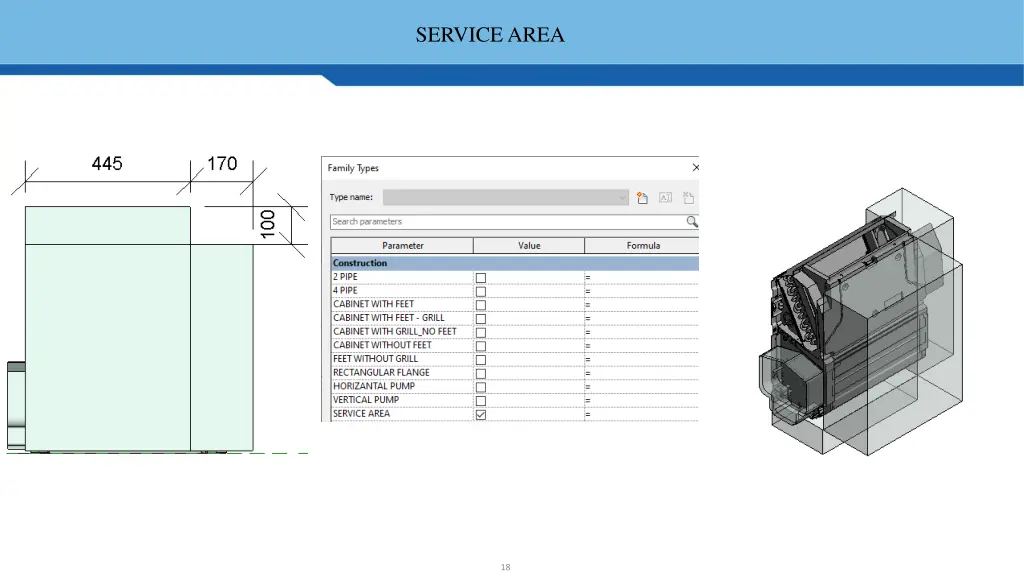Click the SERVICE AREA formula cell
The image size is (1024, 576).
pyautogui.click(x=642, y=415)
